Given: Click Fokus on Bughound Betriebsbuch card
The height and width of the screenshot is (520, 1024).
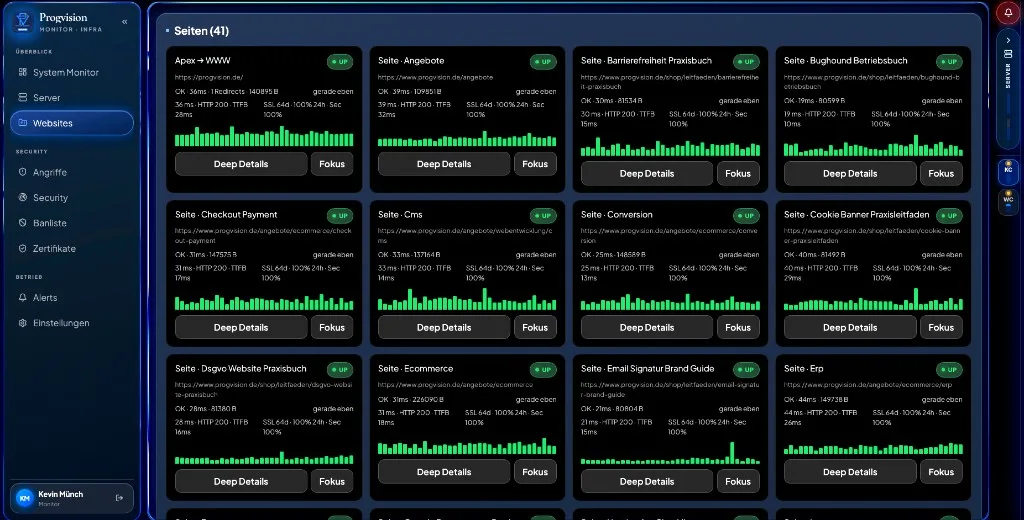Looking at the screenshot, I should pyautogui.click(x=941, y=174).
